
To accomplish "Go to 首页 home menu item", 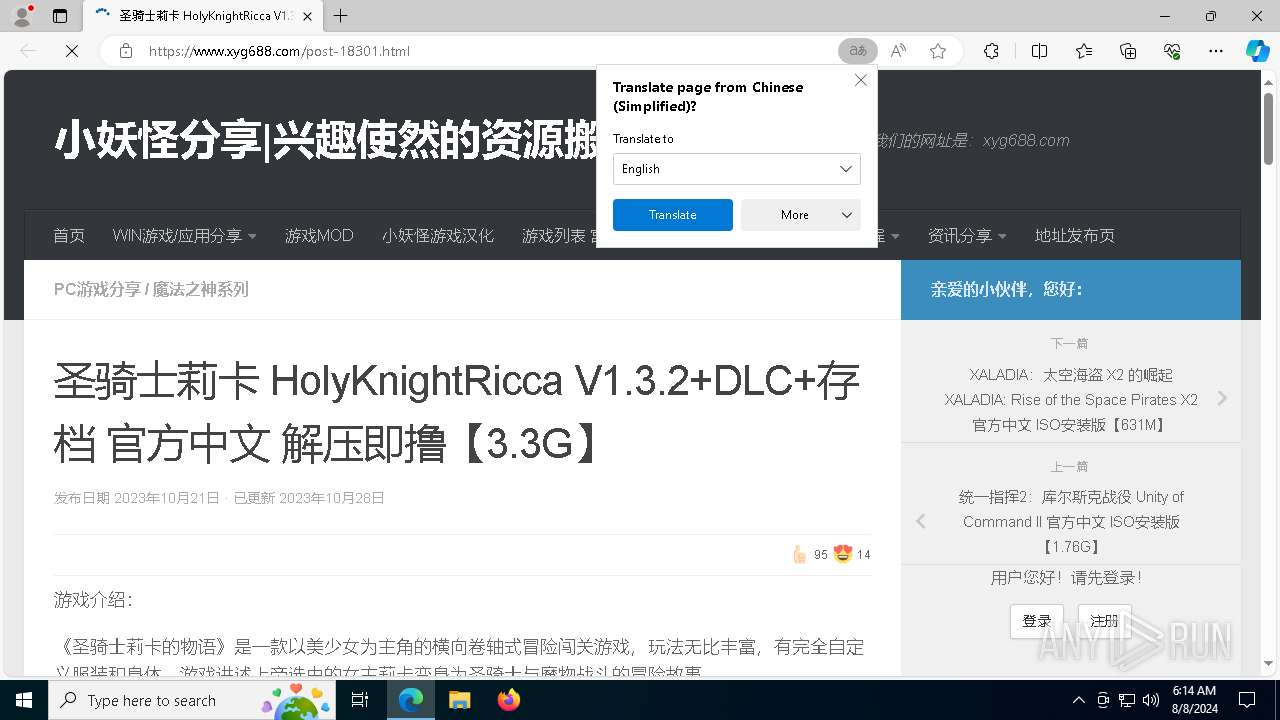I will (x=69, y=236).
